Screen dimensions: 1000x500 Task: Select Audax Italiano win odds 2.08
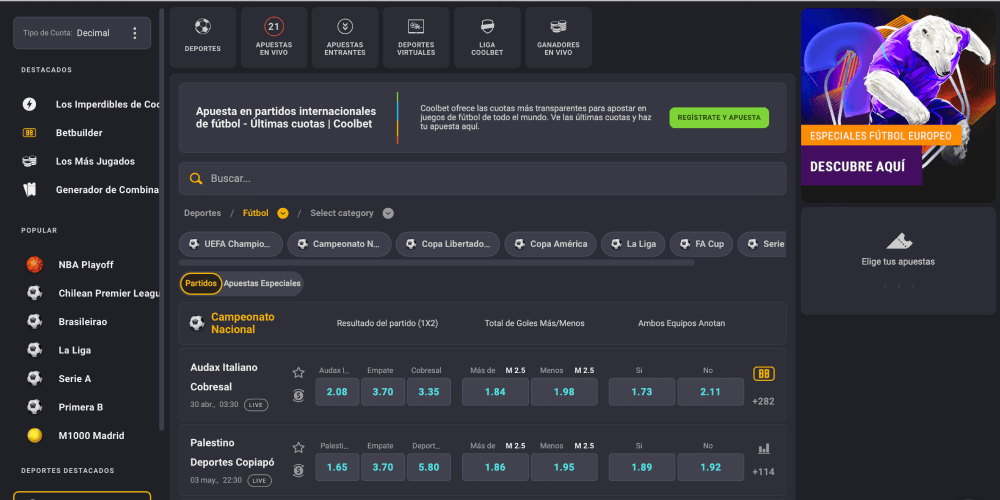click(337, 392)
